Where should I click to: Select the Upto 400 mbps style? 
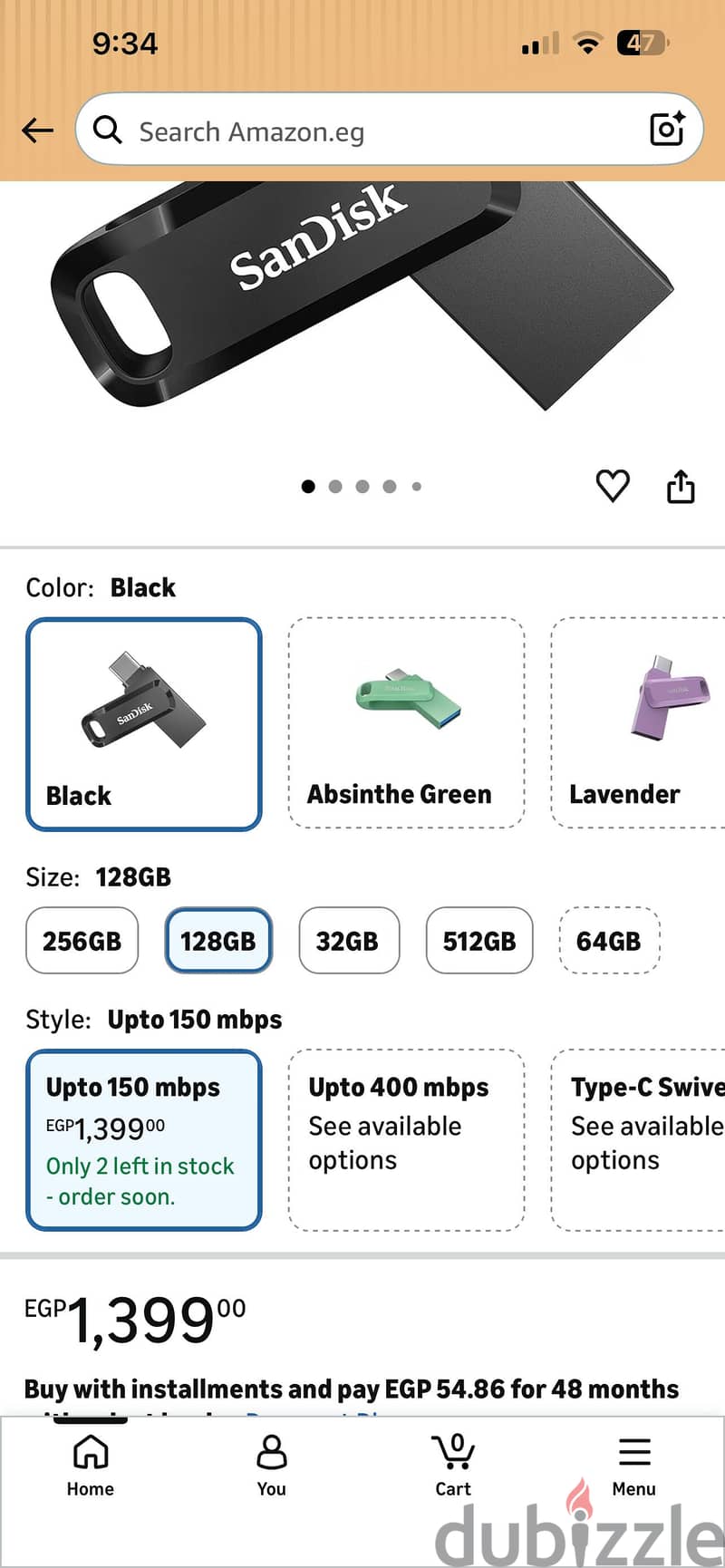406,1140
